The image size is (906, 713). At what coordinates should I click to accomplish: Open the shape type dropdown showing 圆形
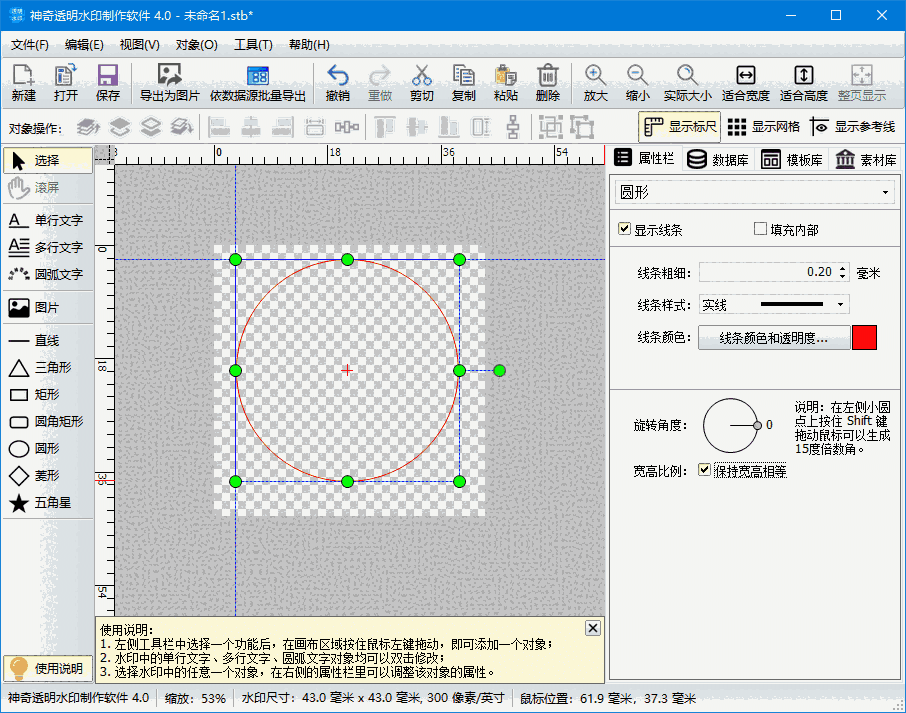pyautogui.click(x=755, y=192)
